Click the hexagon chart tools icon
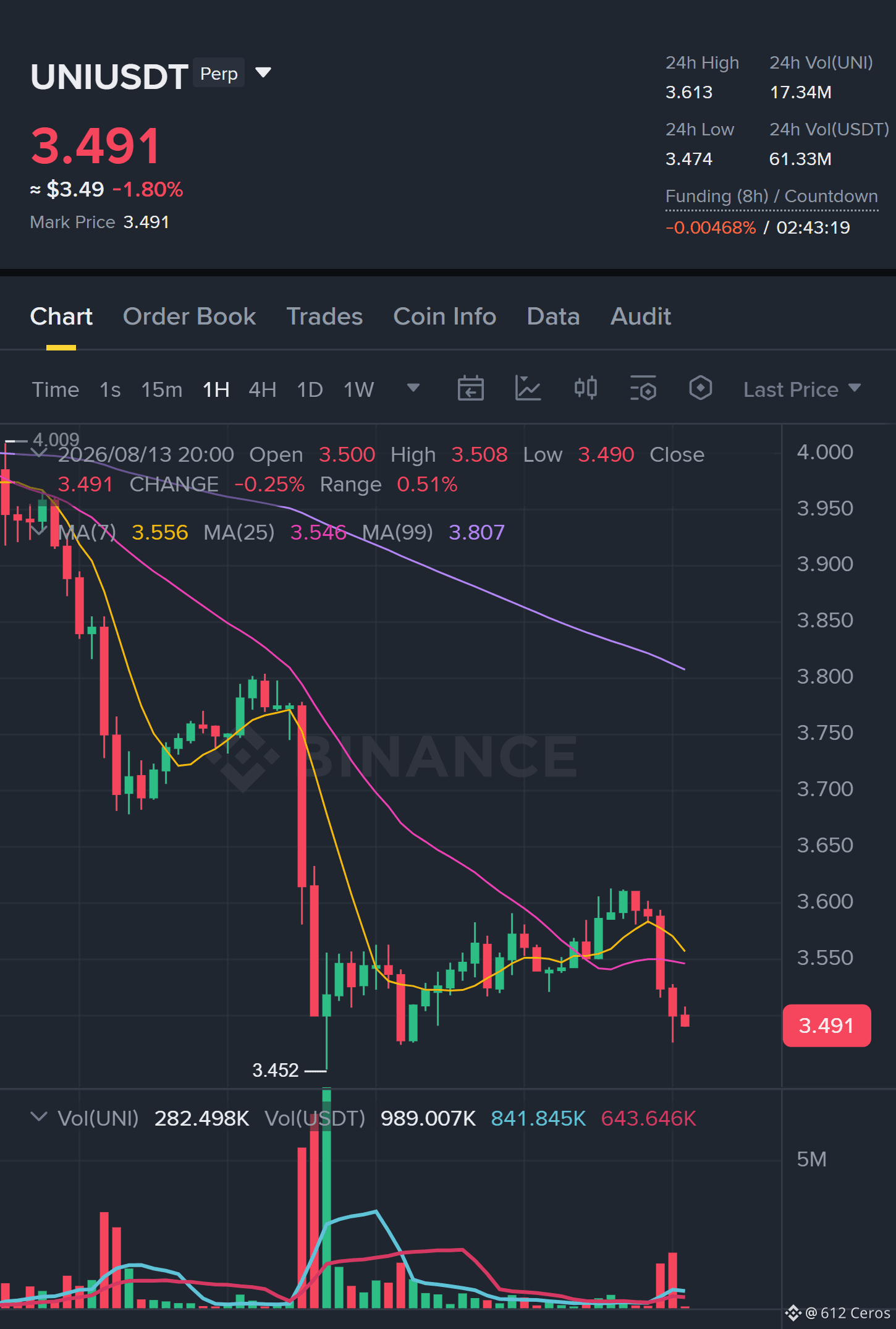This screenshot has width=896, height=1329. [x=701, y=388]
